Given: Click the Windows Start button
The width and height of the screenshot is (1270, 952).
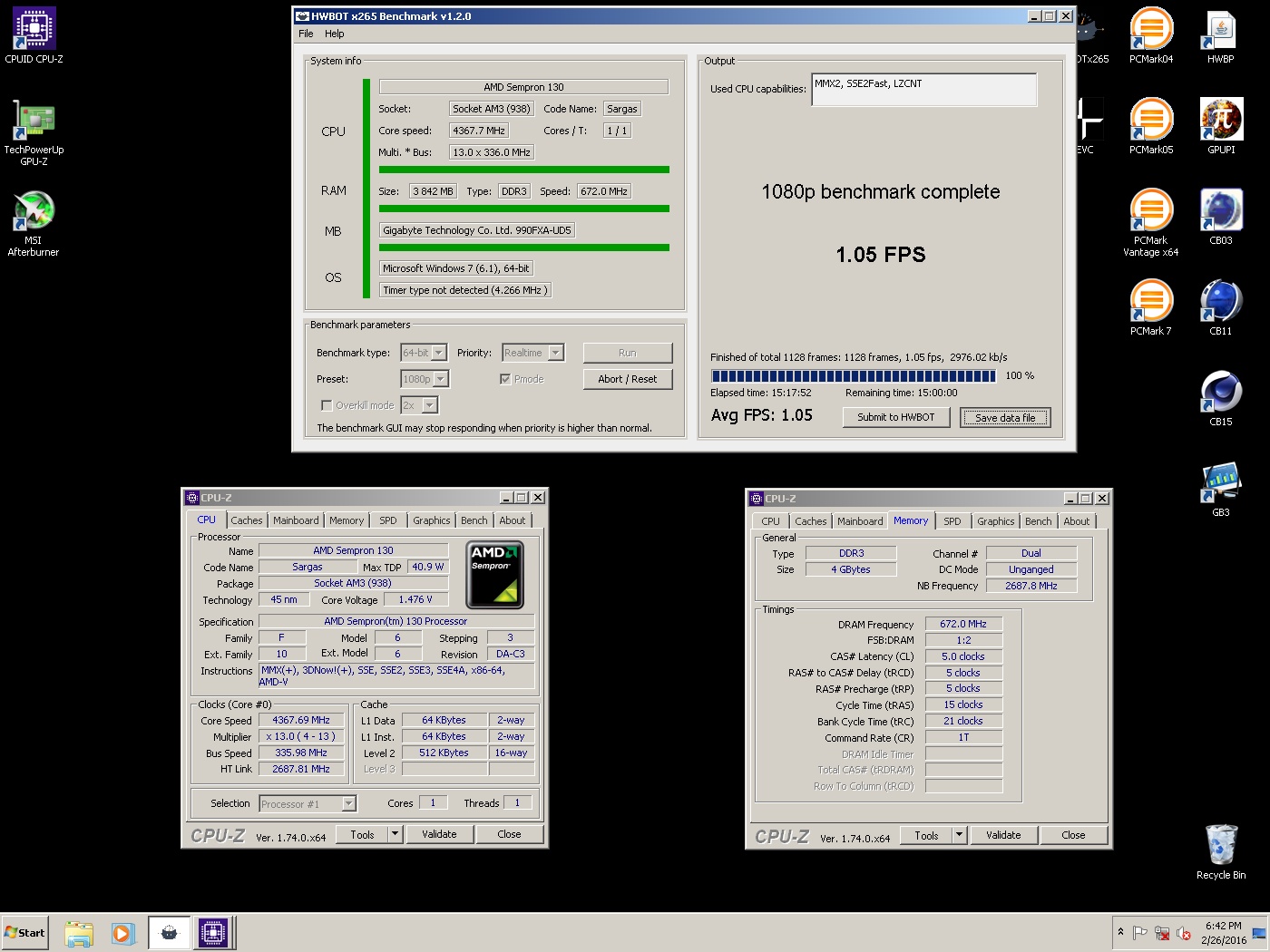Looking at the screenshot, I should pyautogui.click(x=25, y=932).
